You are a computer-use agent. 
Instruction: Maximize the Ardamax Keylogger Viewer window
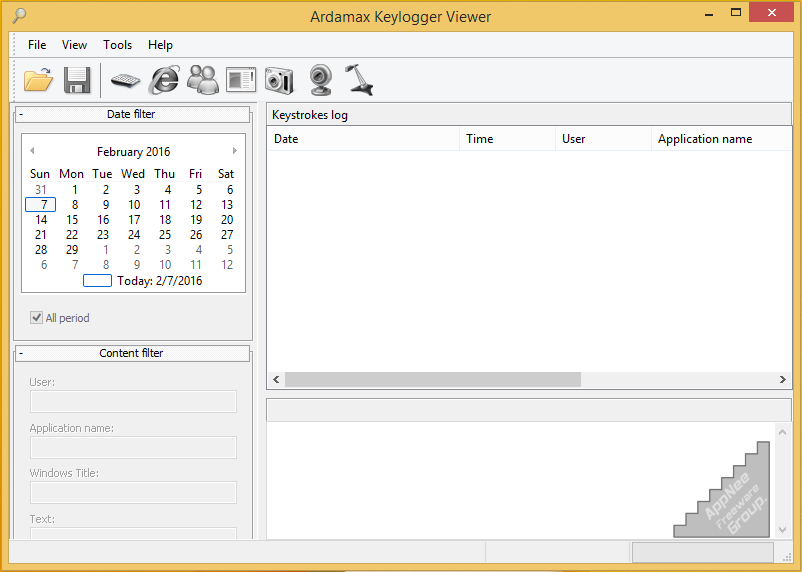point(736,13)
